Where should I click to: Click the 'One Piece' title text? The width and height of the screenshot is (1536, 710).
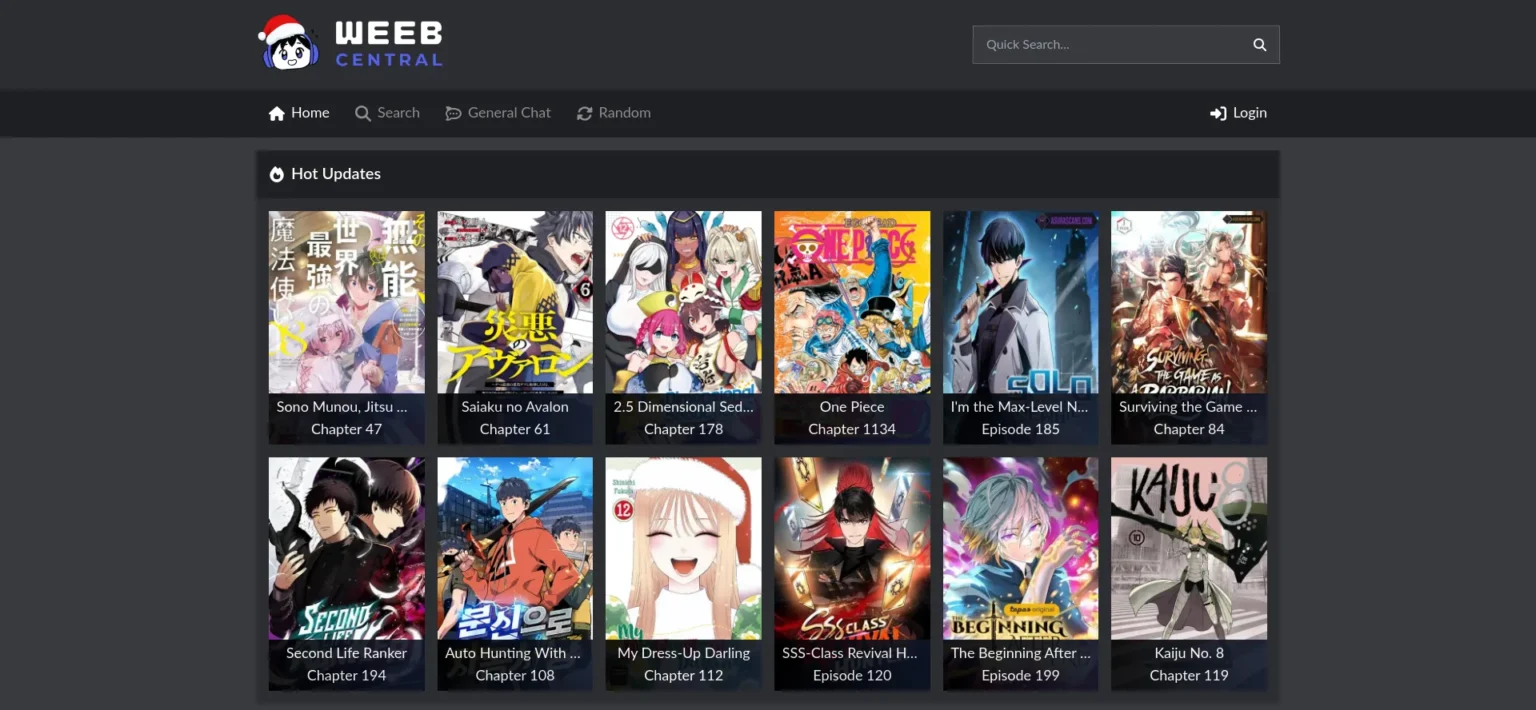pyautogui.click(x=852, y=407)
